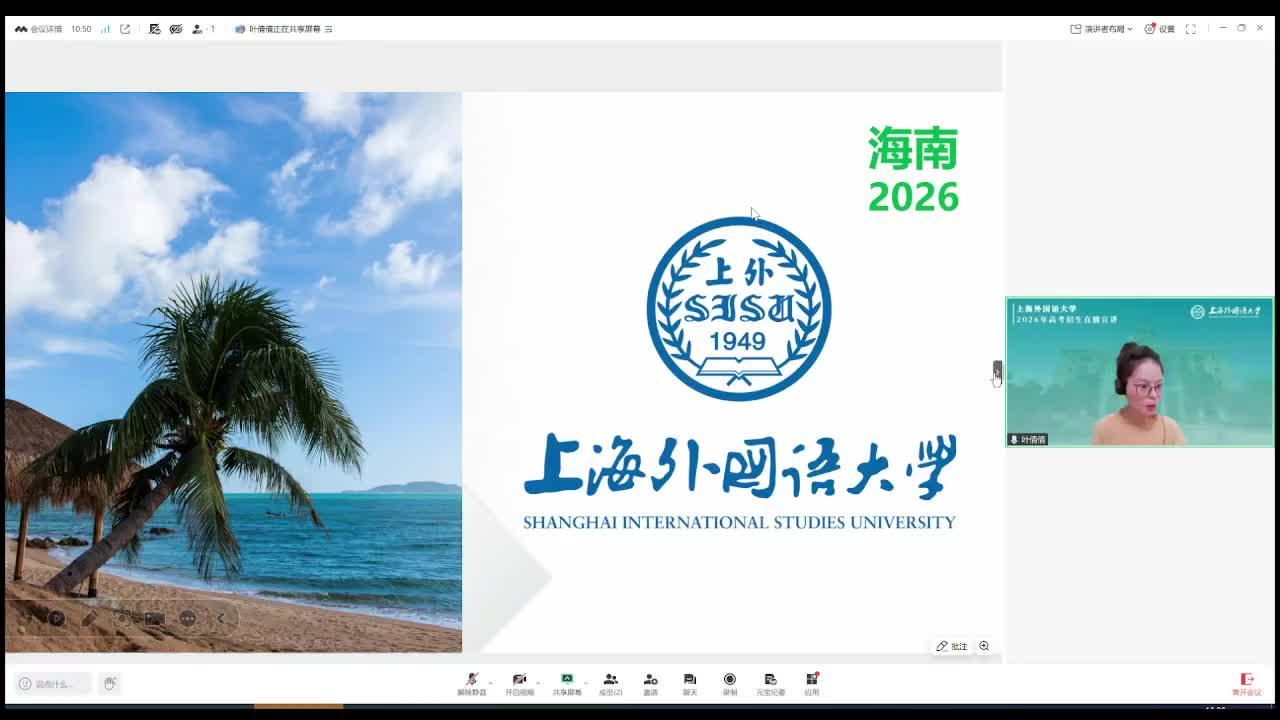Screen dimensions: 1280x720
Task: Collapse the side video panel arrow
Action: coord(997,371)
